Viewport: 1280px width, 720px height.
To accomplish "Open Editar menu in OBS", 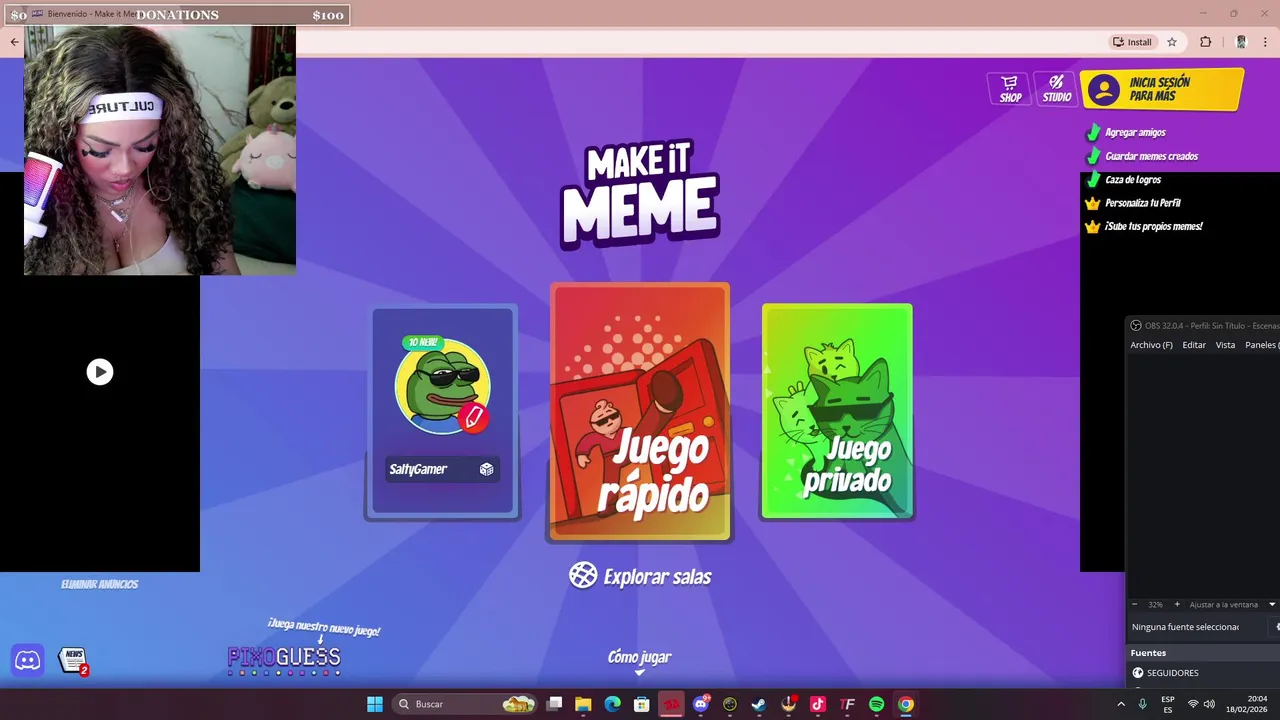I will (x=1194, y=345).
